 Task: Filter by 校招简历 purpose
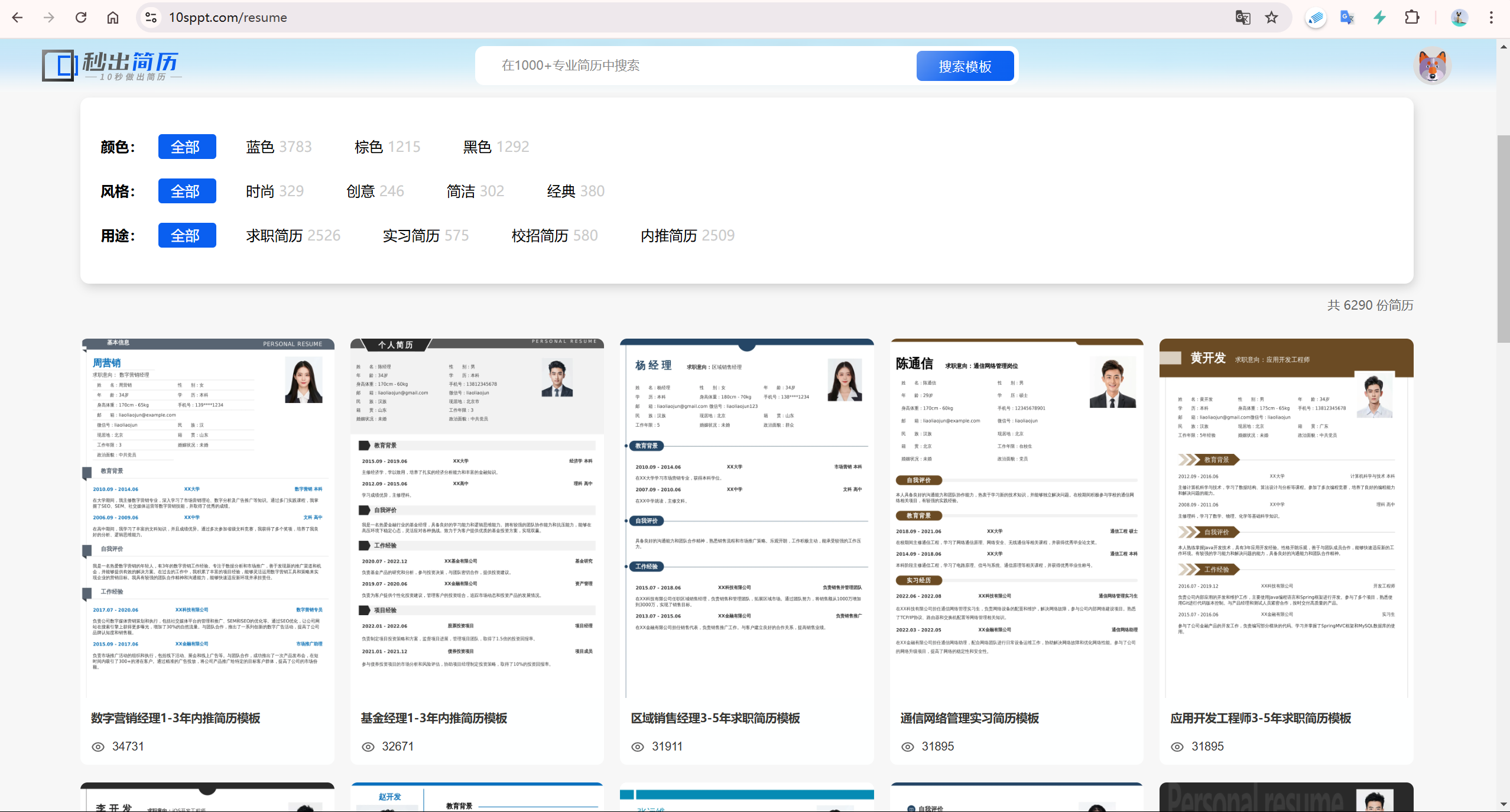point(554,235)
